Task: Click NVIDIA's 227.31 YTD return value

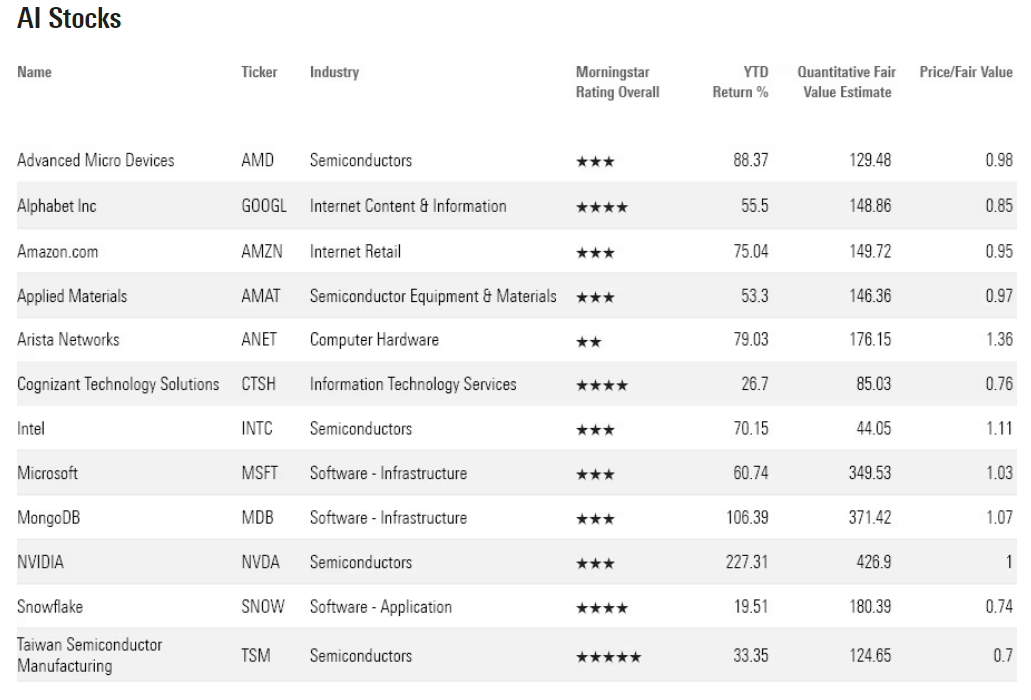Action: click(x=746, y=562)
